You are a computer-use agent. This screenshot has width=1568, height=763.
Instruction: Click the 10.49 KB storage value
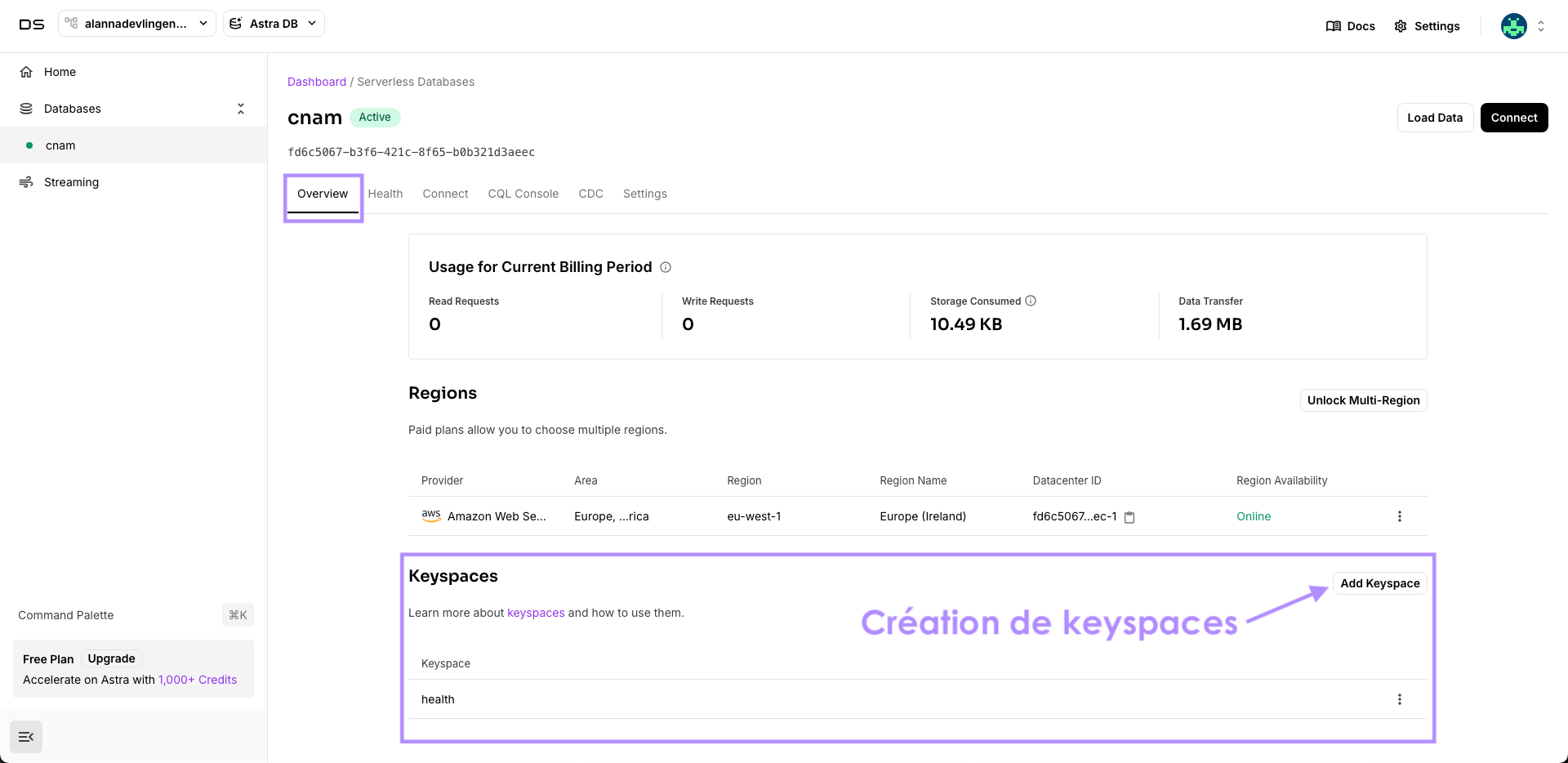(966, 324)
